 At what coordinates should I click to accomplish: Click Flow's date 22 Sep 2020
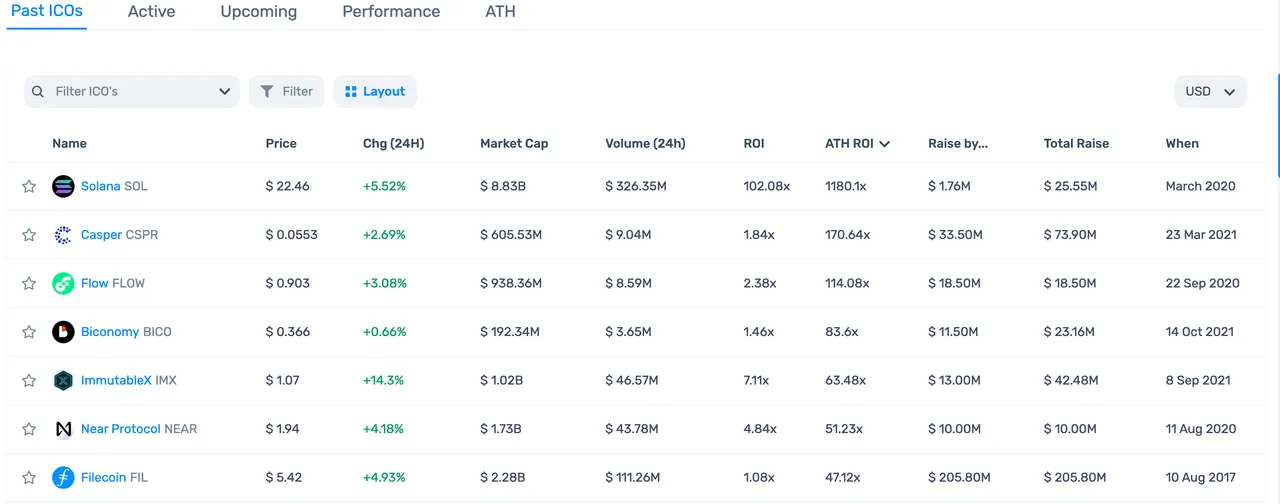point(1202,283)
